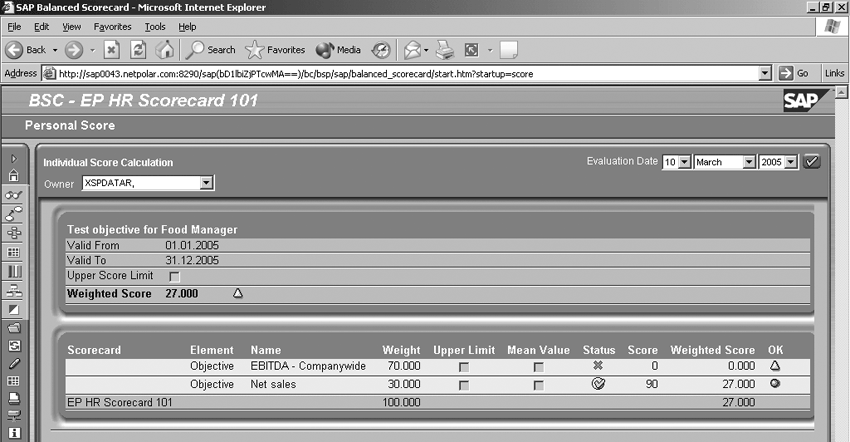850x442 pixels.
Task: Click the network connection icon in sidebar
Action: pos(14,415)
